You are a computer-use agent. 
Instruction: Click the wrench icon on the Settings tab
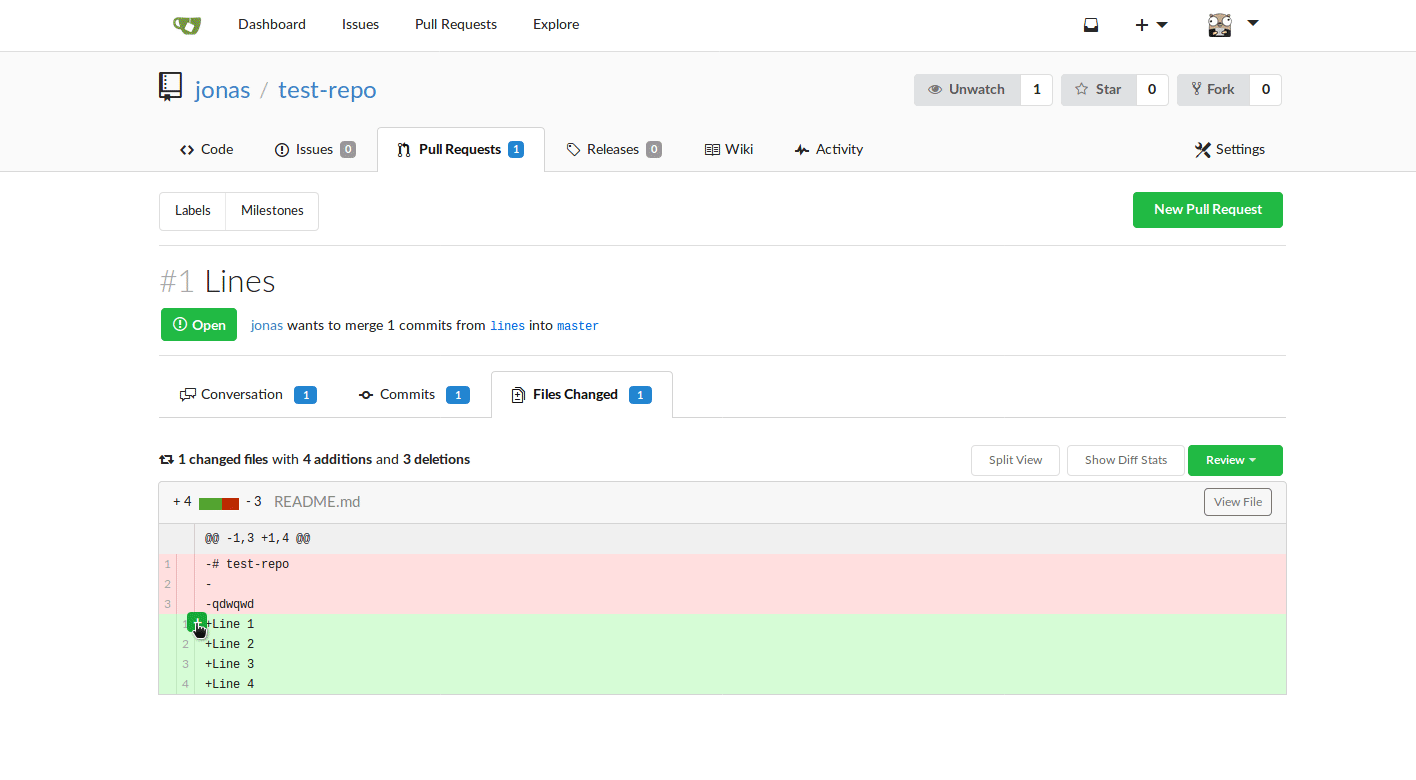1202,148
